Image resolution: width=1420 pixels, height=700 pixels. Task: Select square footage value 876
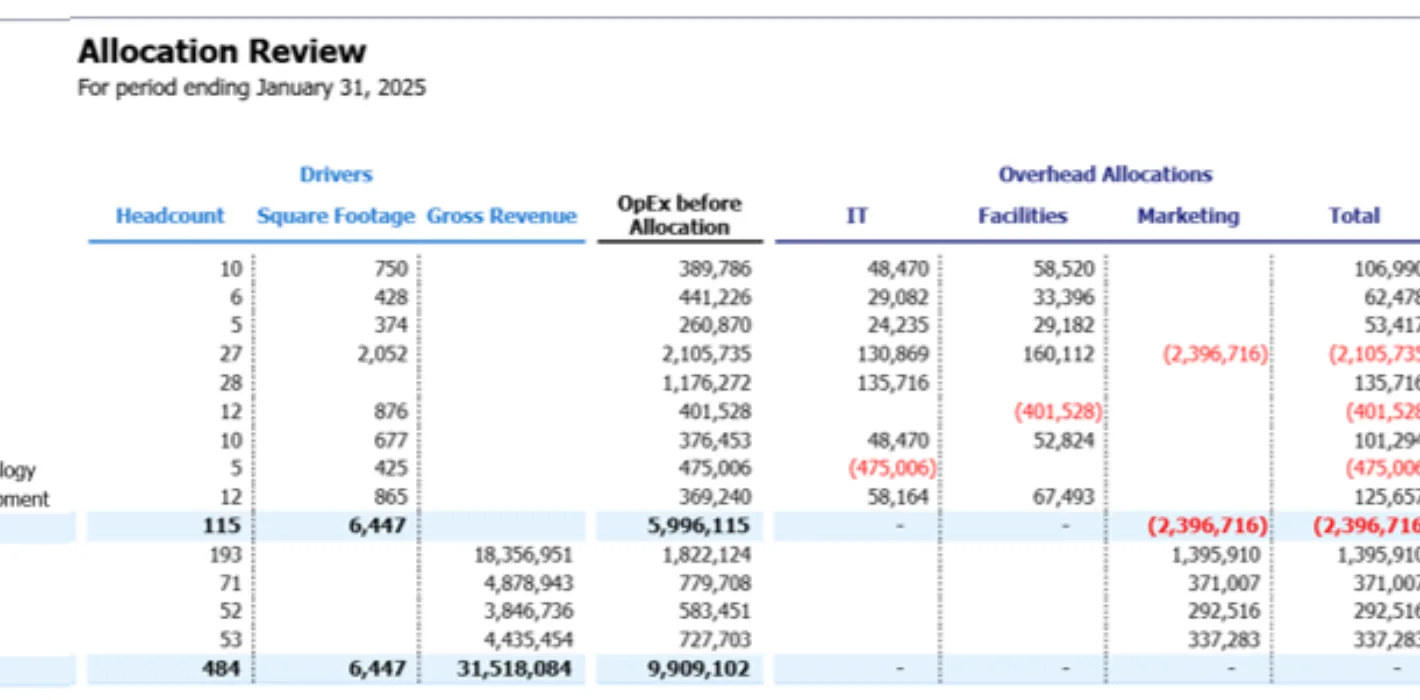[391, 411]
